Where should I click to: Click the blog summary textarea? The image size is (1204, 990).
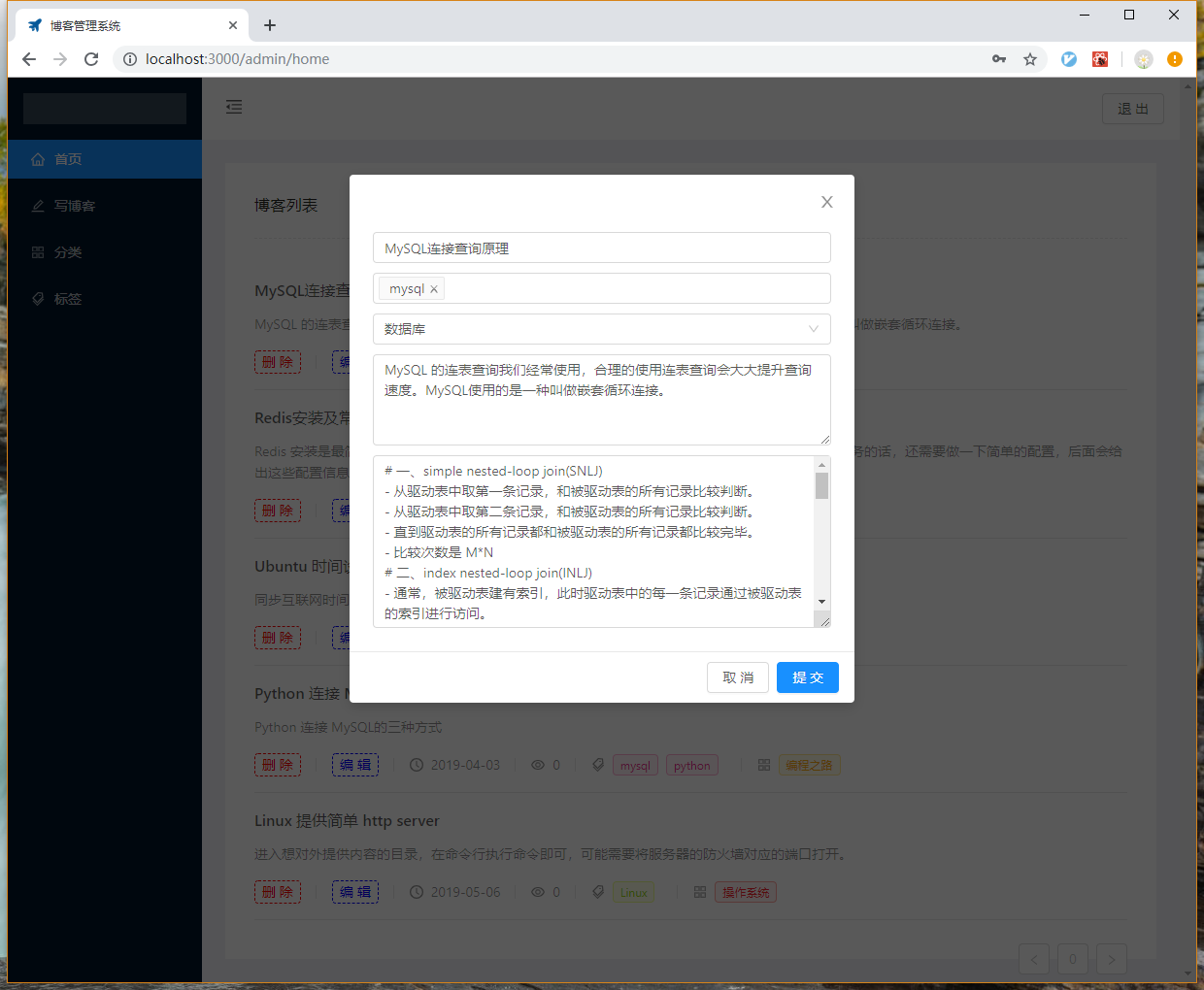(602, 400)
